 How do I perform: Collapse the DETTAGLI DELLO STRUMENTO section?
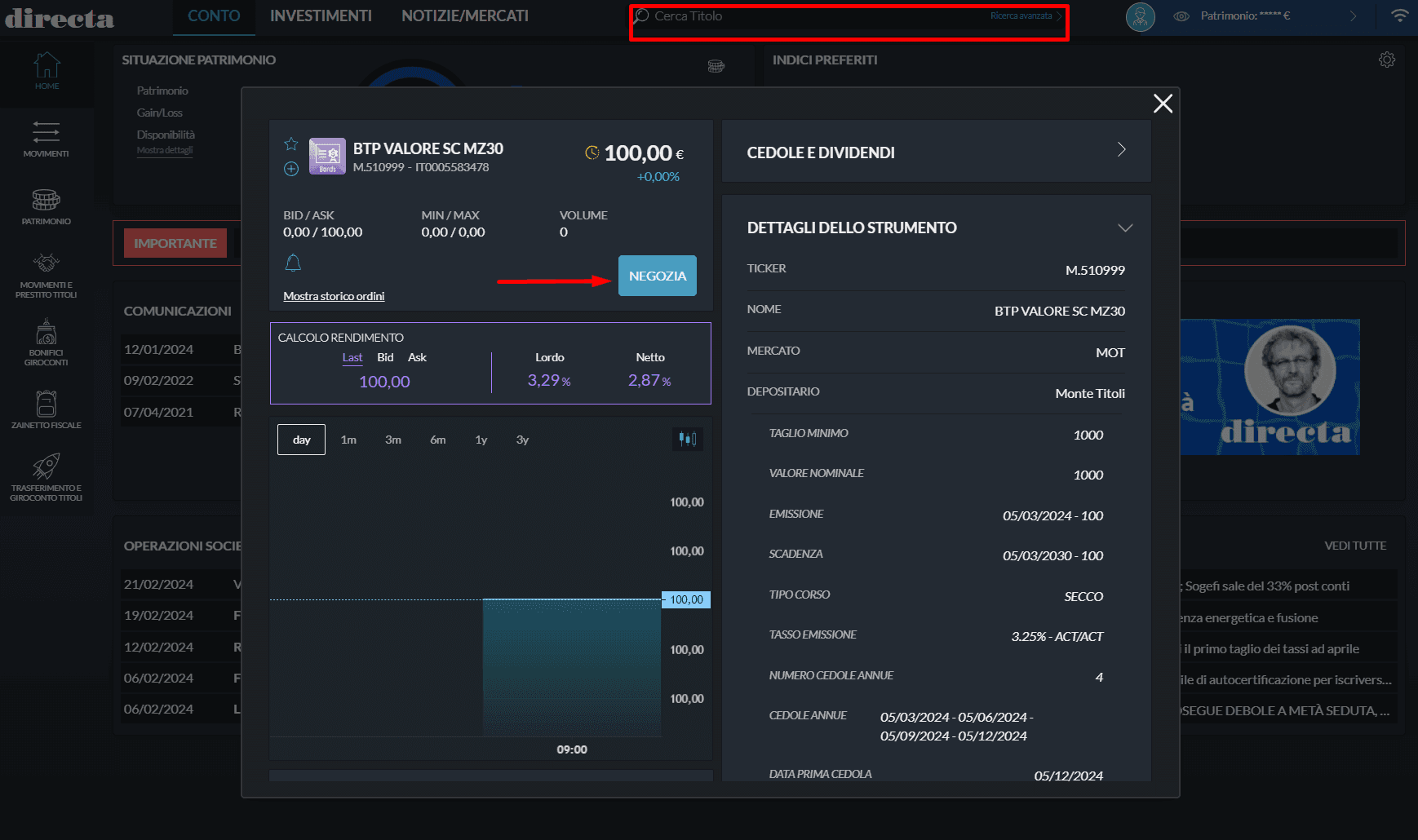point(1127,228)
